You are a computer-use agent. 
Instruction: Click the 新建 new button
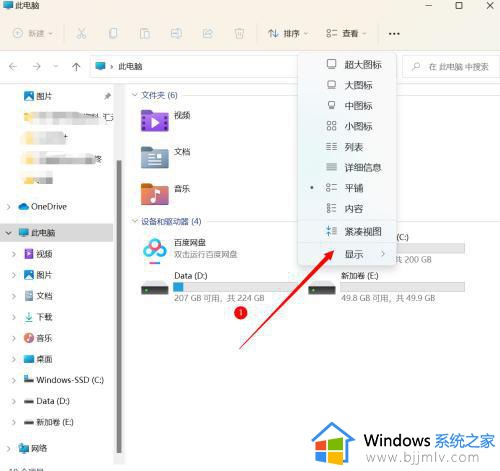(x=33, y=33)
